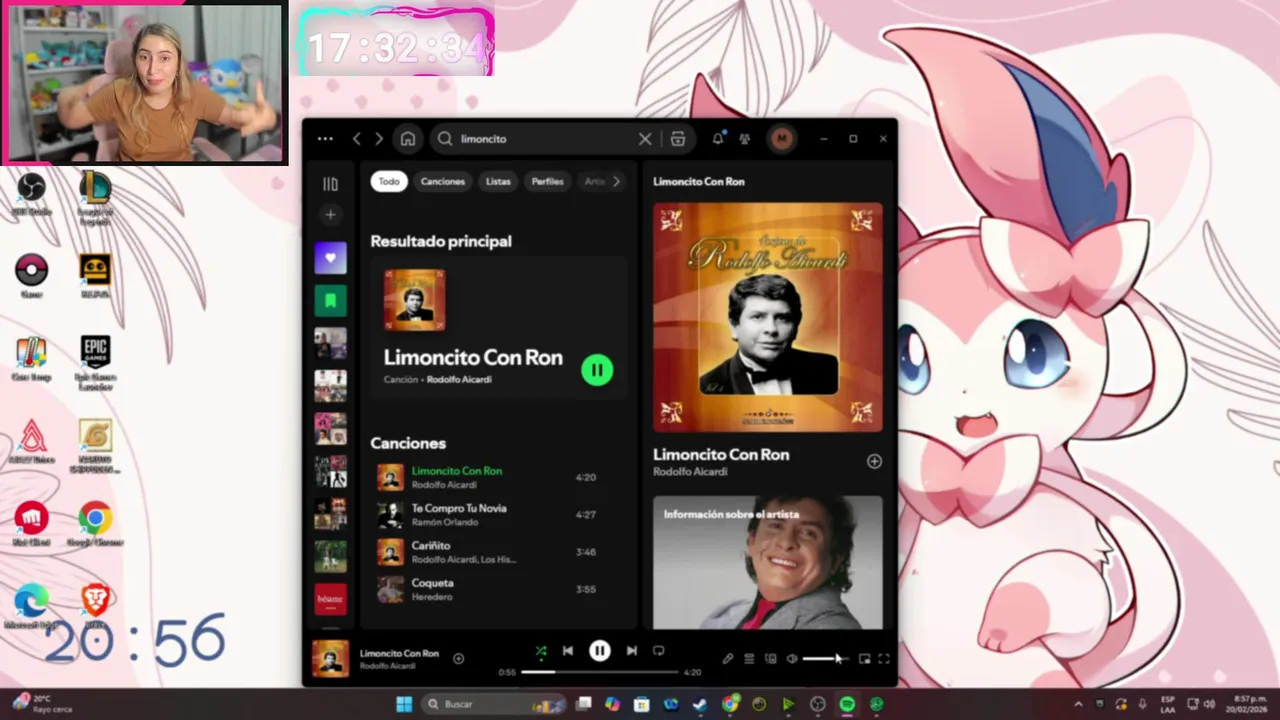Open Liked Songs in sidebar
1280x720 pixels.
(x=330, y=258)
